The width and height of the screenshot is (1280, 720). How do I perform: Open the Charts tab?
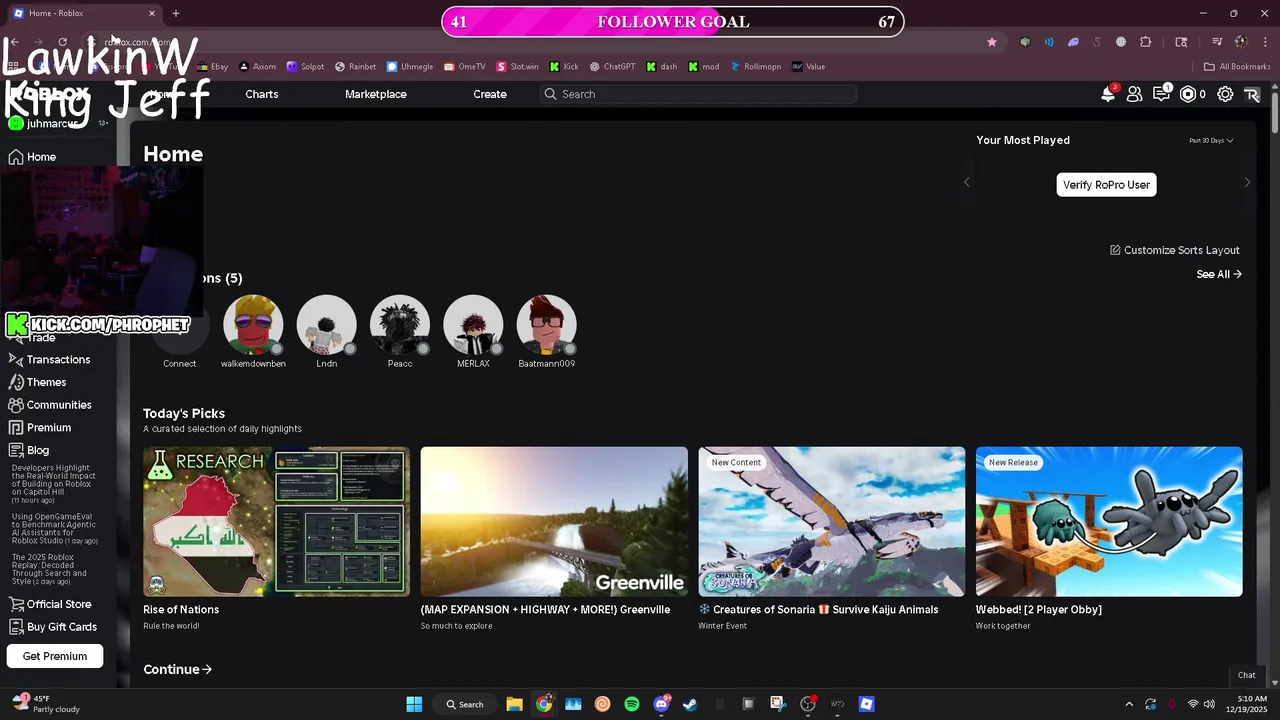(262, 94)
